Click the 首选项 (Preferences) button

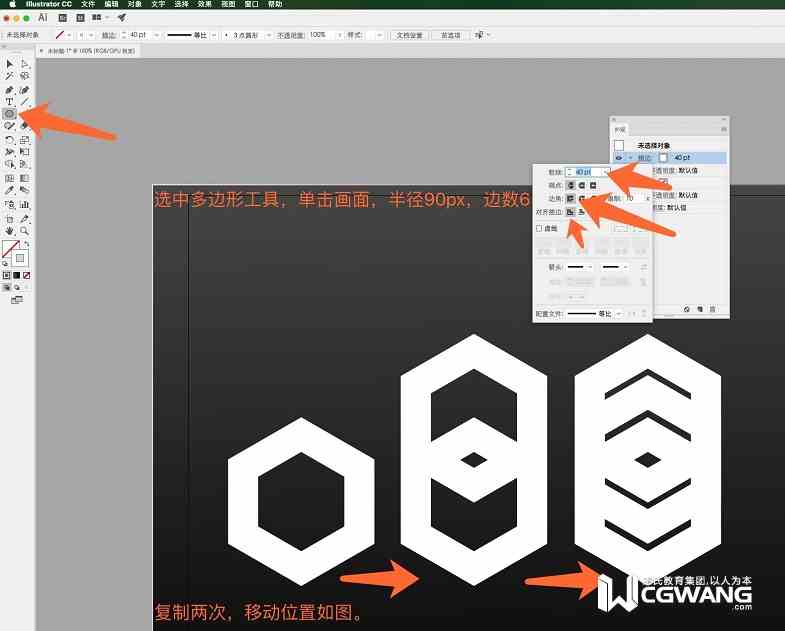[451, 35]
